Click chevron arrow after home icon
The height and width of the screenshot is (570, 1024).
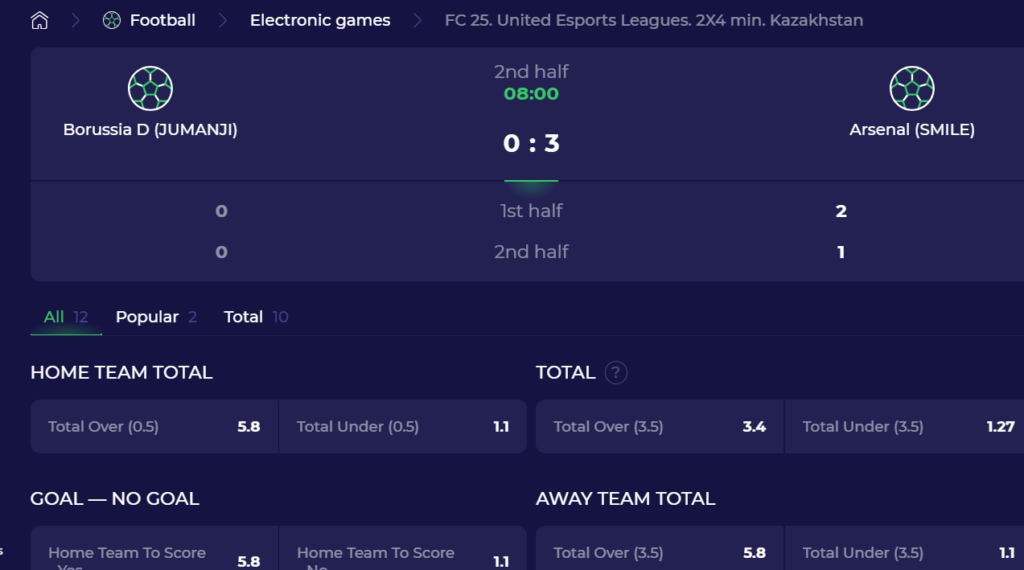pyautogui.click(x=76, y=20)
